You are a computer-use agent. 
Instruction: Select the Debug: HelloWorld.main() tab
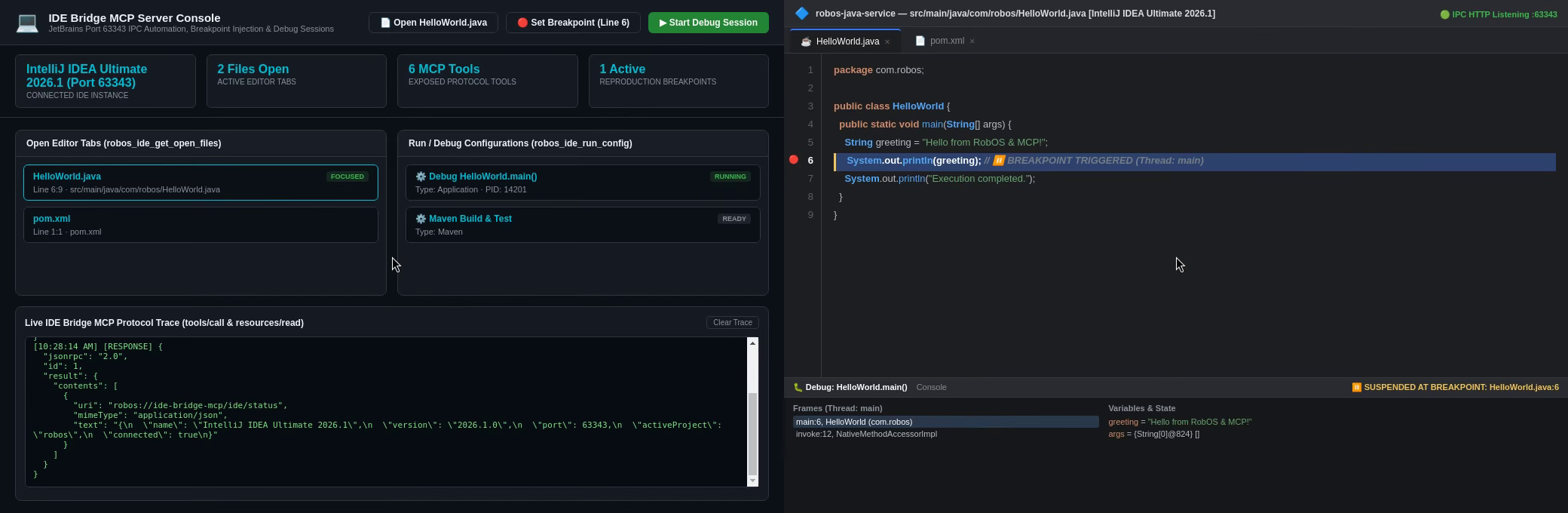pyautogui.click(x=850, y=387)
